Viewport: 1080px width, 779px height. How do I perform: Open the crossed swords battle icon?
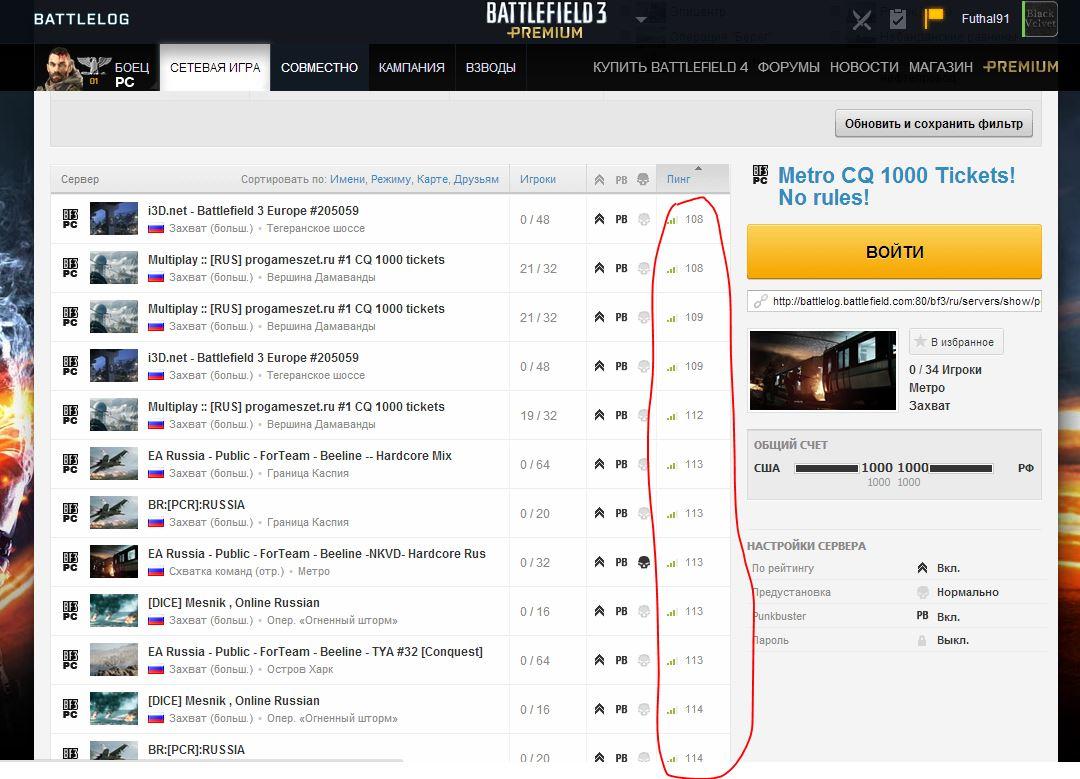[861, 19]
